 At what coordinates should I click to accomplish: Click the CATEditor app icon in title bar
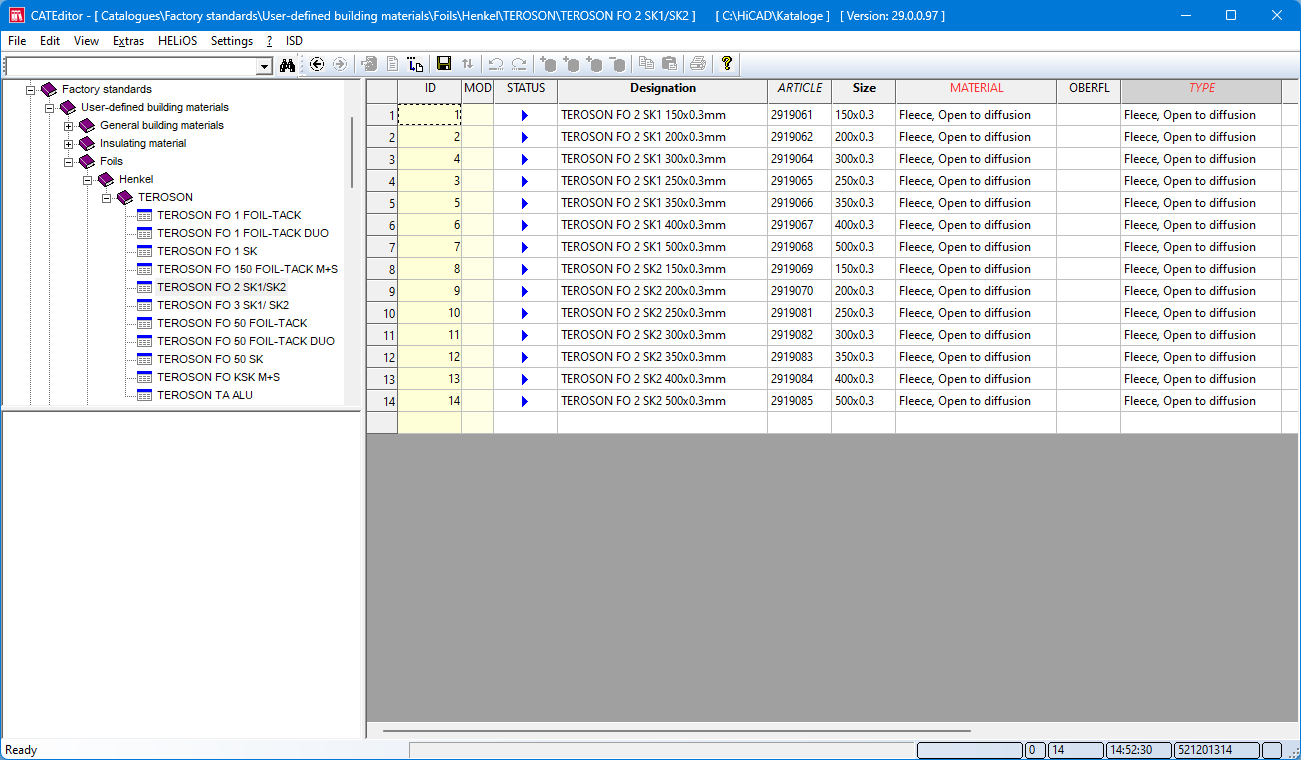click(16, 15)
